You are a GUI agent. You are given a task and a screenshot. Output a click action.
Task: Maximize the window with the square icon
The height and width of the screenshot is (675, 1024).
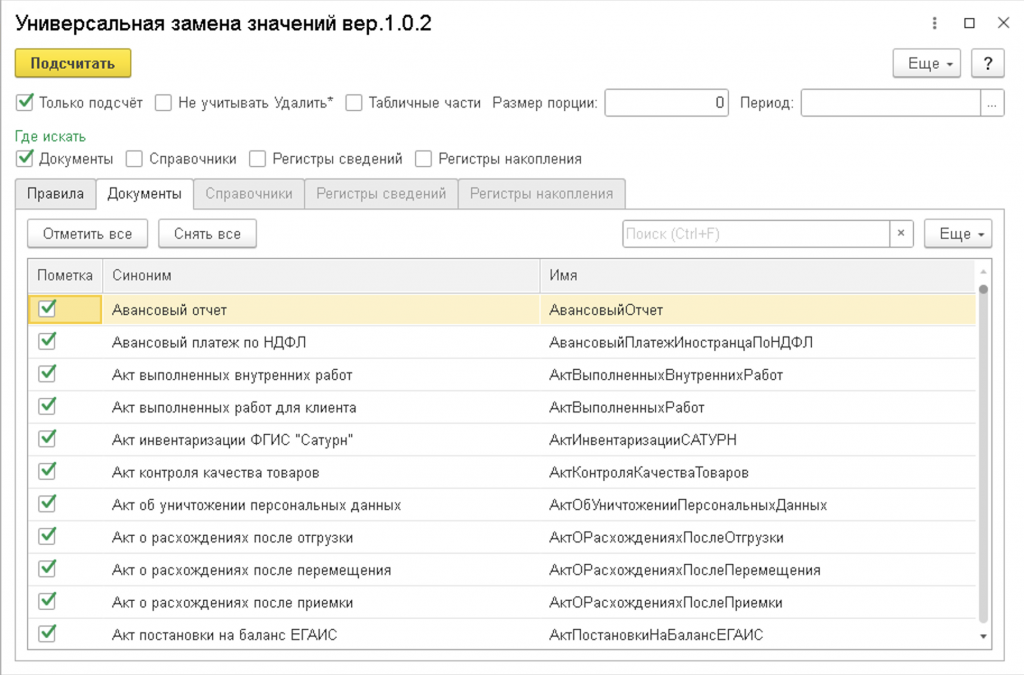pos(969,23)
